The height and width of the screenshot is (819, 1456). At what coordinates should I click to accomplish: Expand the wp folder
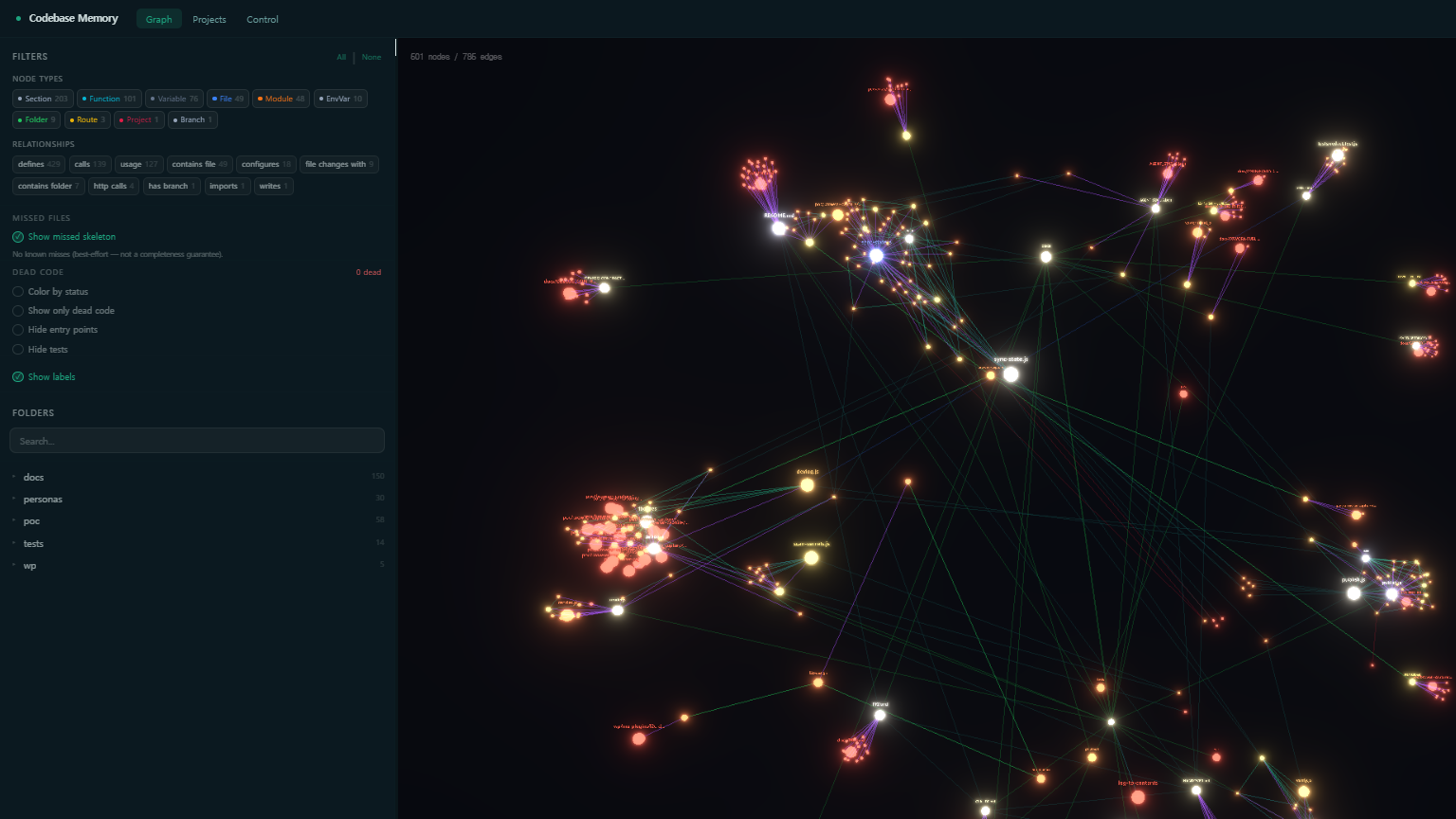(197, 565)
